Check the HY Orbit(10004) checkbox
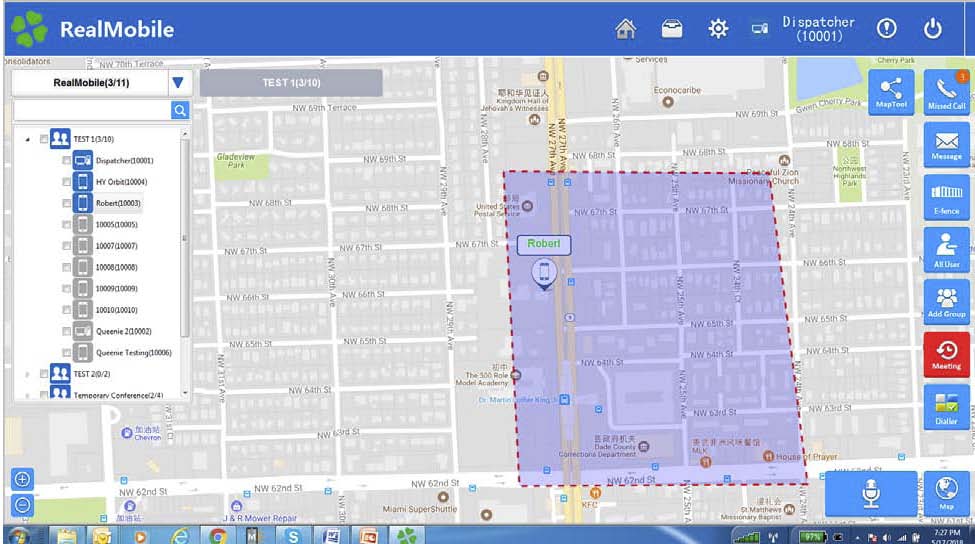Screen dimensions: 975x544 [x=67, y=182]
